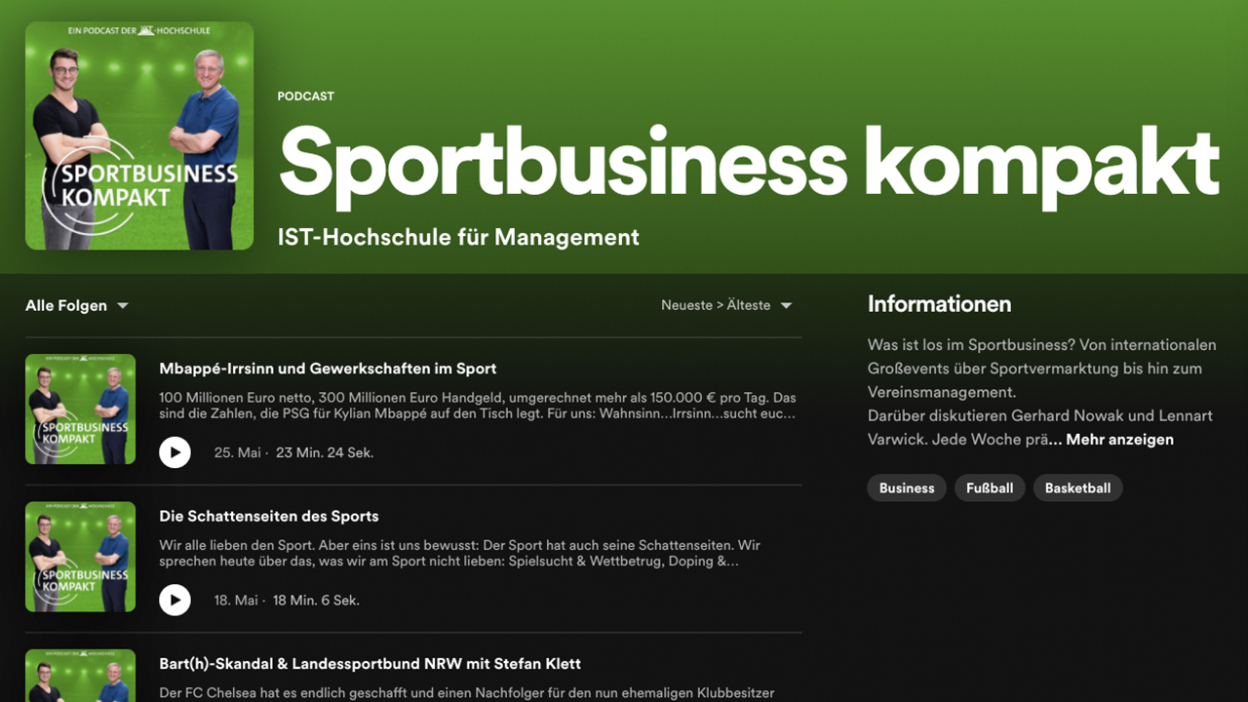Click the Business category tag
The image size is (1248, 702).
(907, 488)
